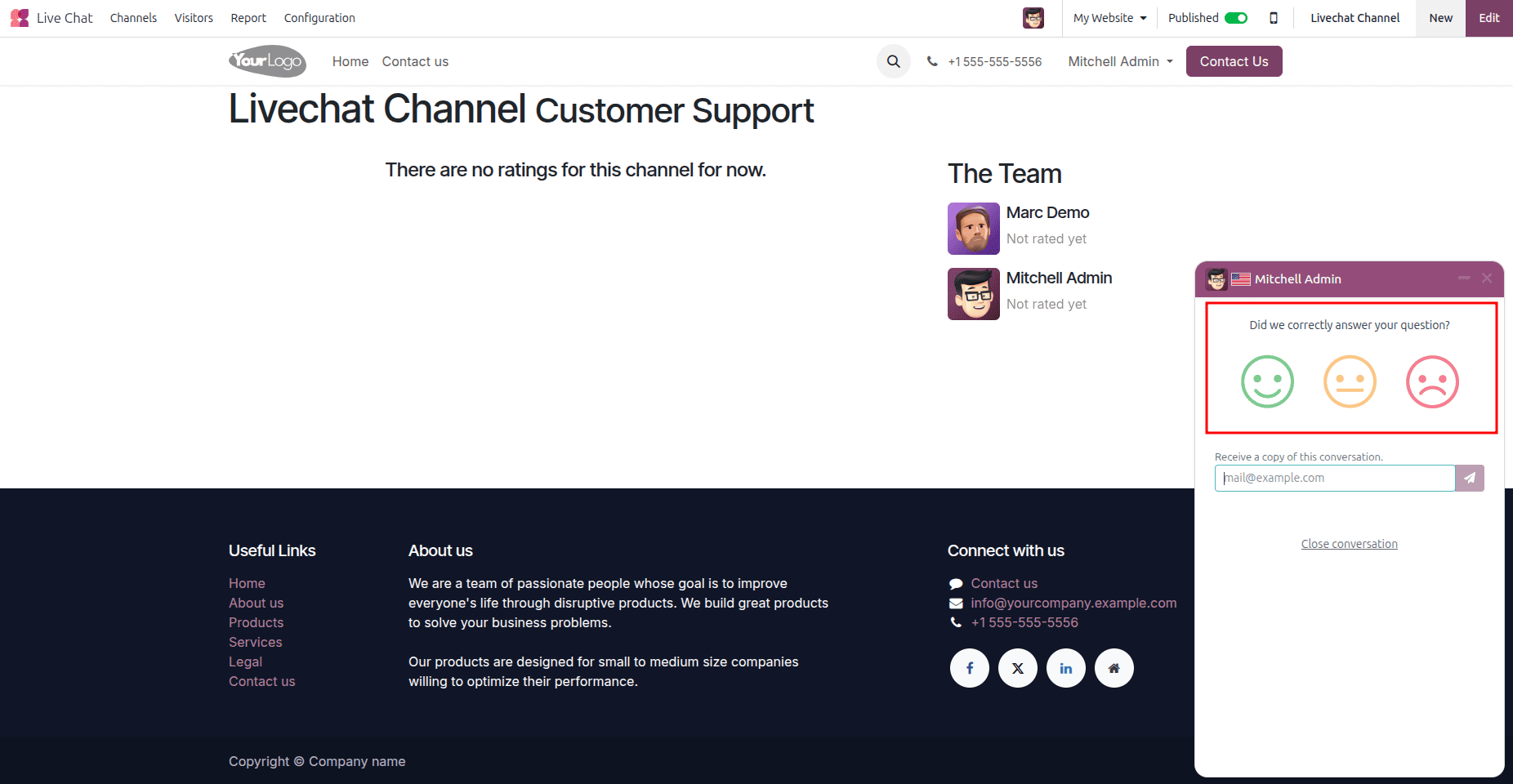Screen dimensions: 1513x784
Task: Click the LinkedIn icon in footer
Action: point(1065,667)
